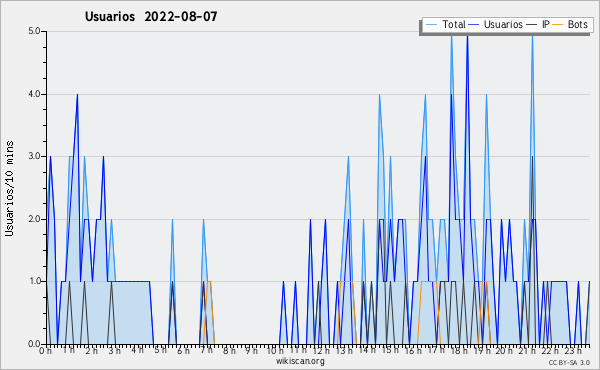Image resolution: width=600 pixels, height=370 pixels.
Task: Click the '8 h' x-axis label
Action: tap(229, 351)
